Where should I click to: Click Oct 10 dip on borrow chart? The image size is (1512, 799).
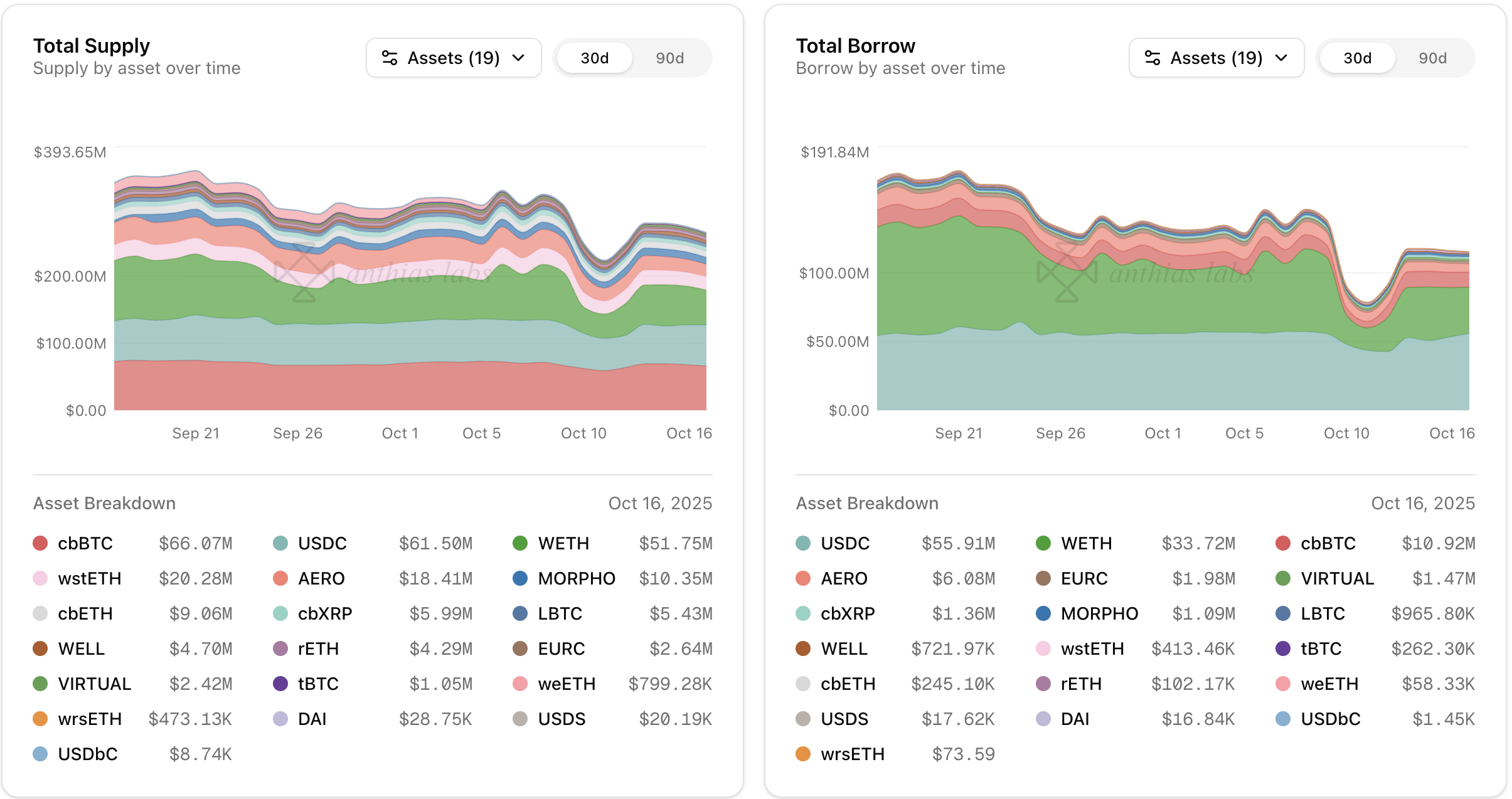point(1368,314)
